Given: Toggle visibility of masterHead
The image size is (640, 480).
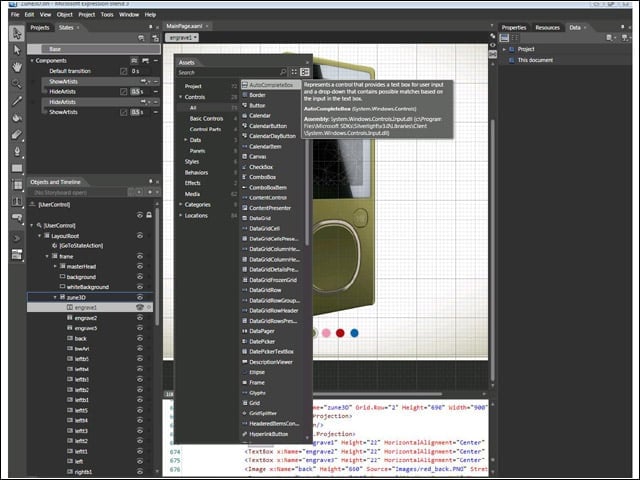Looking at the screenshot, I should tap(140, 266).
